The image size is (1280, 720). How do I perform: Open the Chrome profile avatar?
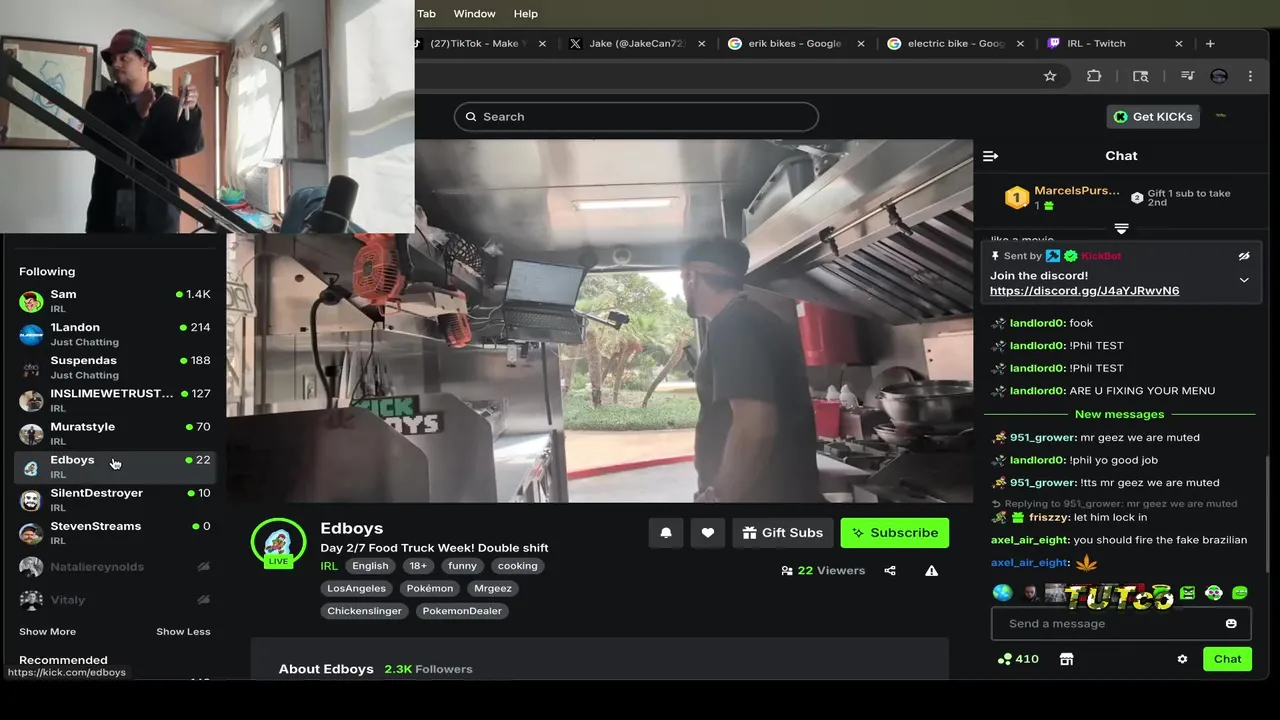tap(1218, 76)
